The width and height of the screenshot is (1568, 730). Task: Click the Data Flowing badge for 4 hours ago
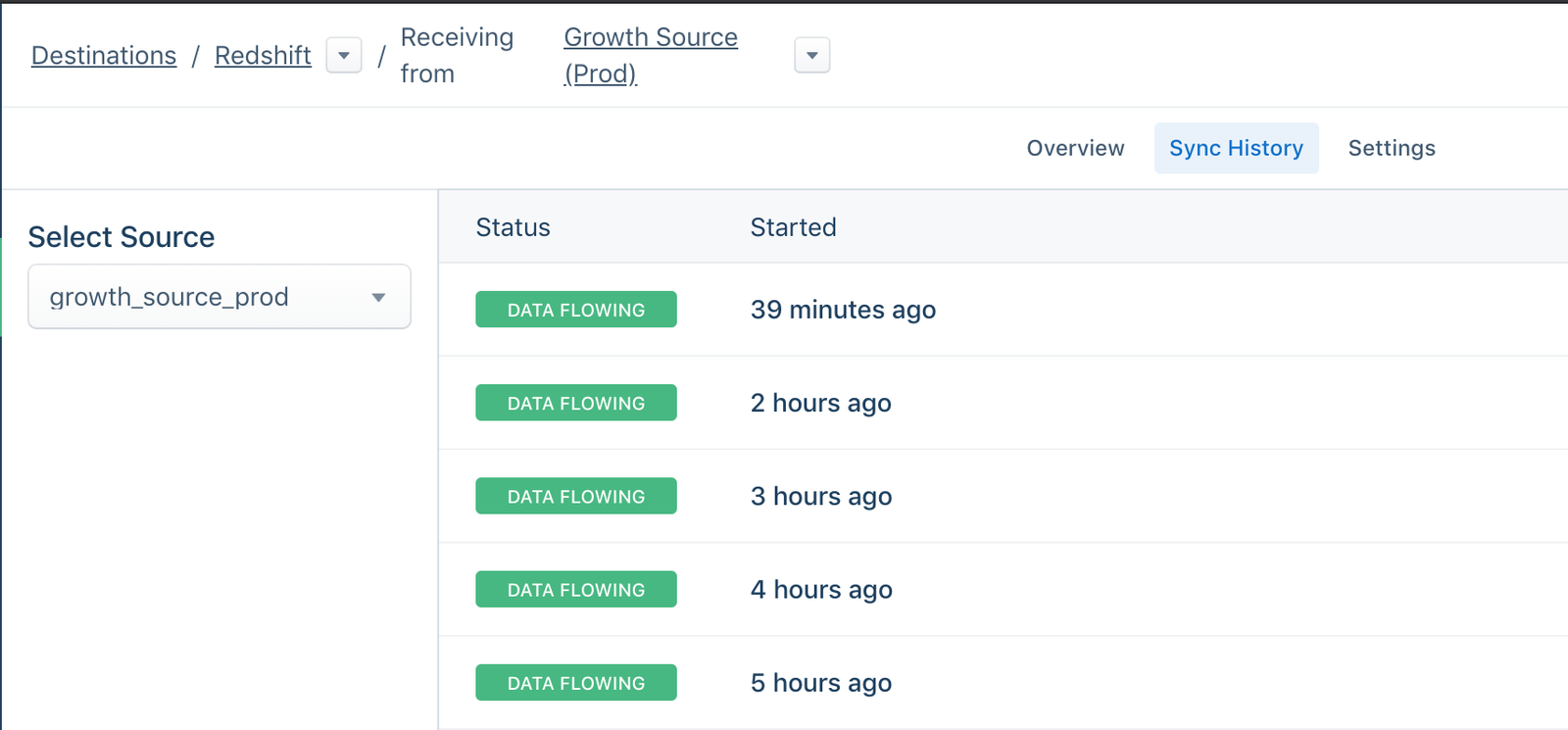(576, 590)
